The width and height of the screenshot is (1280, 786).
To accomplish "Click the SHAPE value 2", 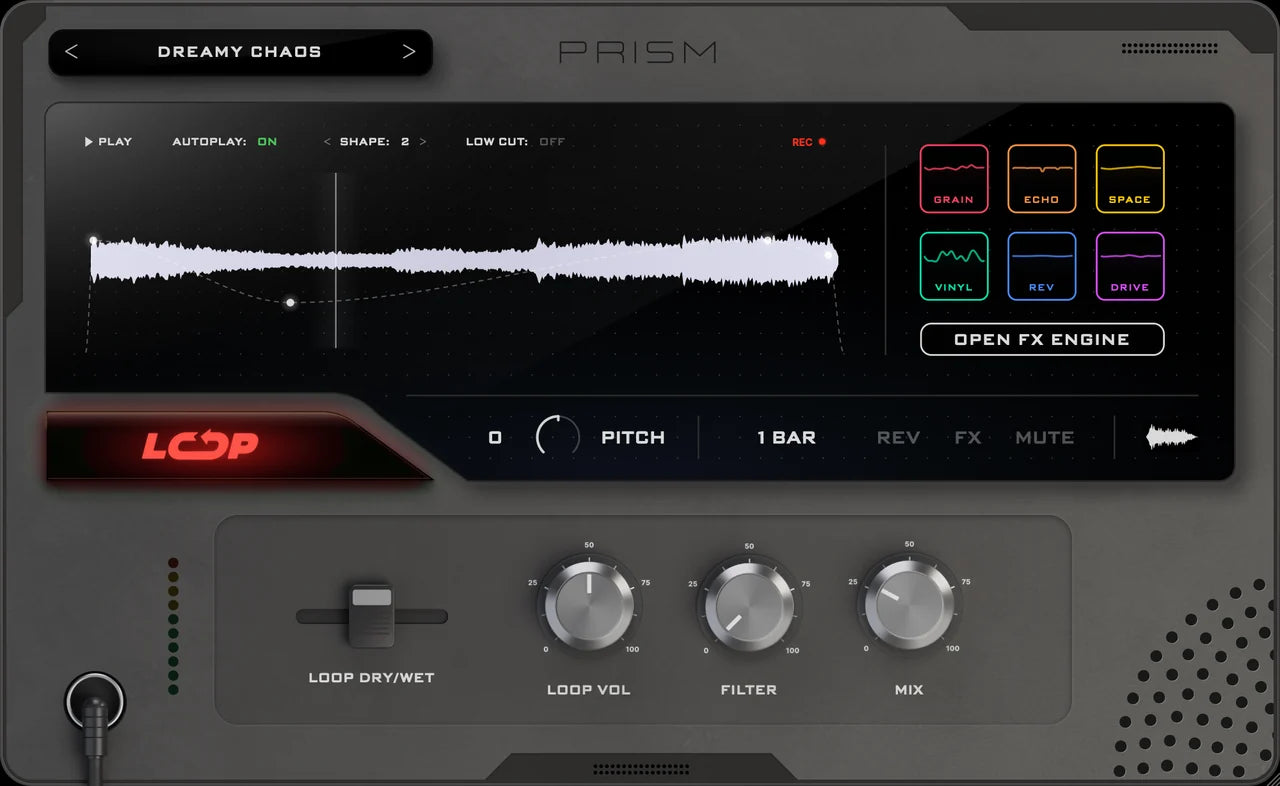I will [405, 142].
